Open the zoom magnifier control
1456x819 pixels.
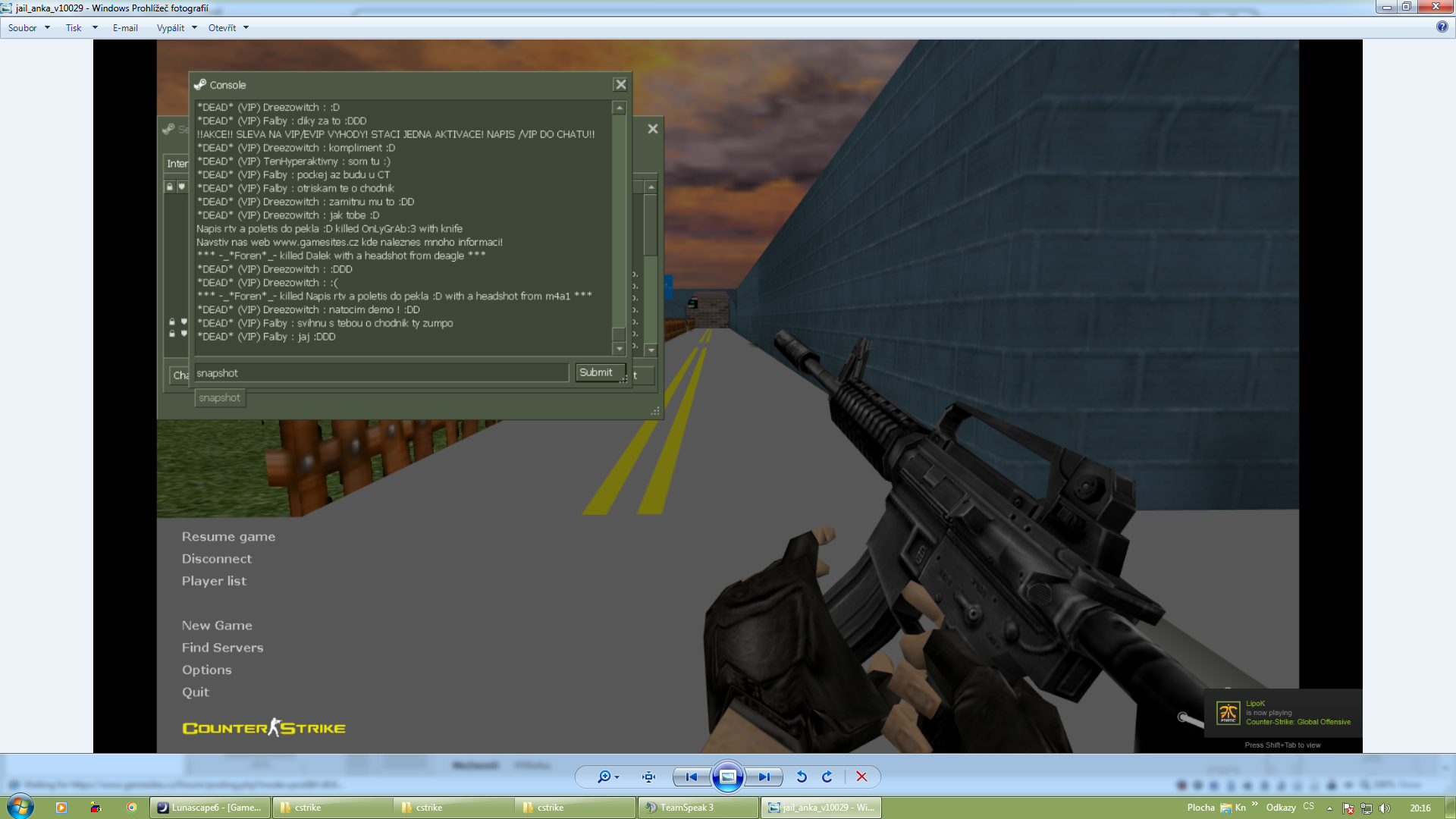(604, 777)
